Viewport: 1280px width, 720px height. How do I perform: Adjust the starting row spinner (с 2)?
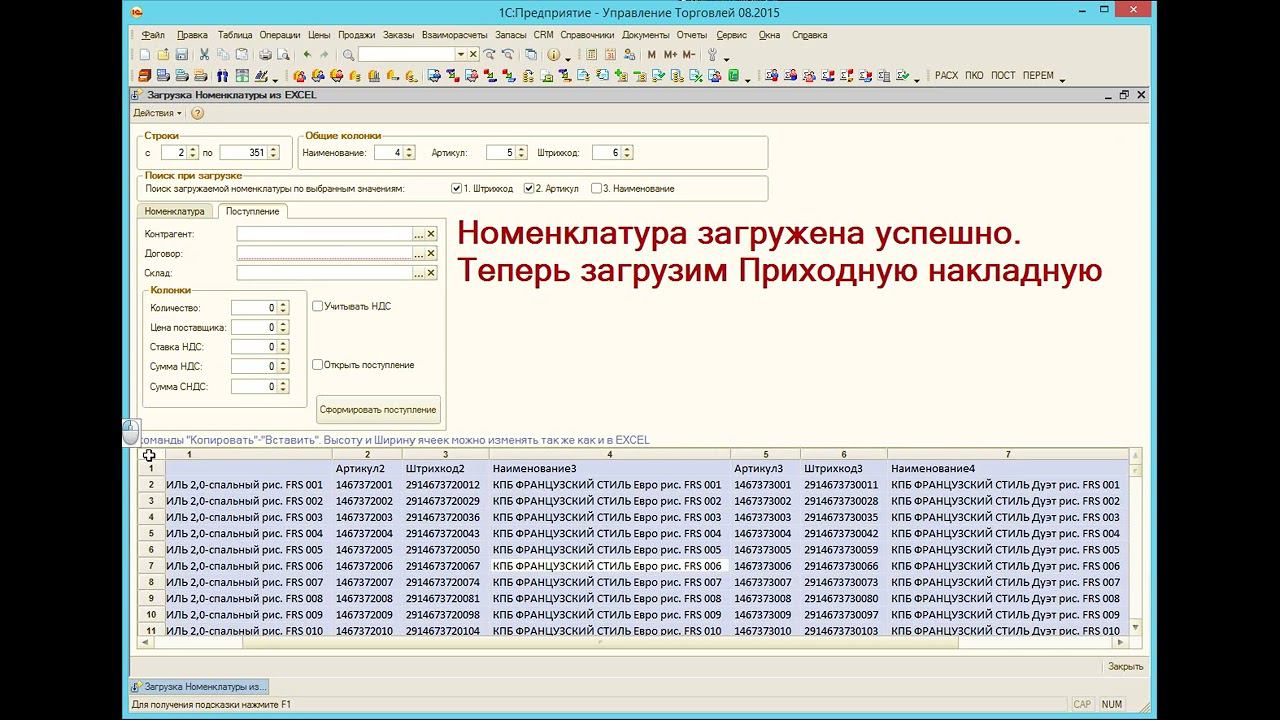(x=193, y=153)
